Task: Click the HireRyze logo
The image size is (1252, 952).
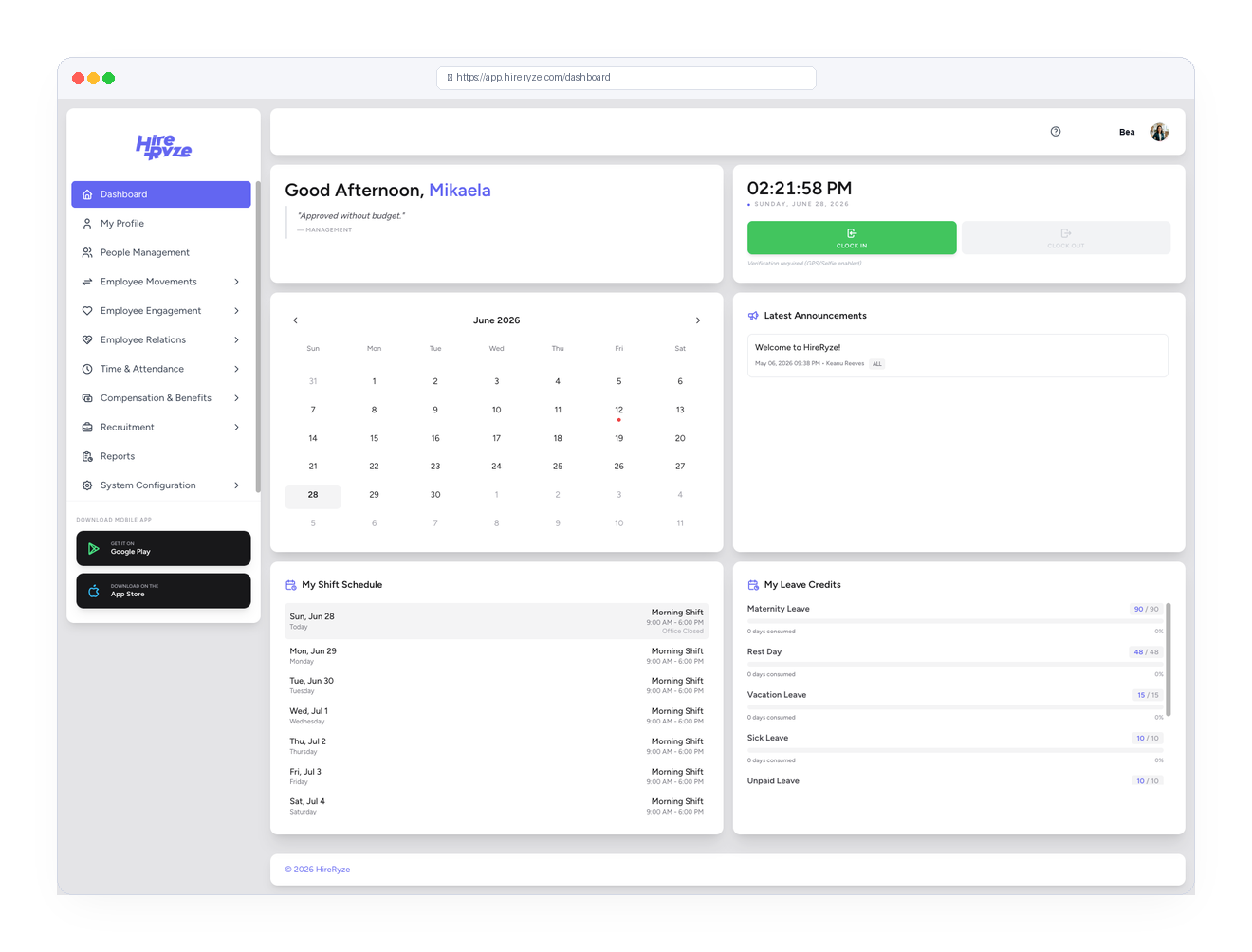Action: (x=163, y=146)
